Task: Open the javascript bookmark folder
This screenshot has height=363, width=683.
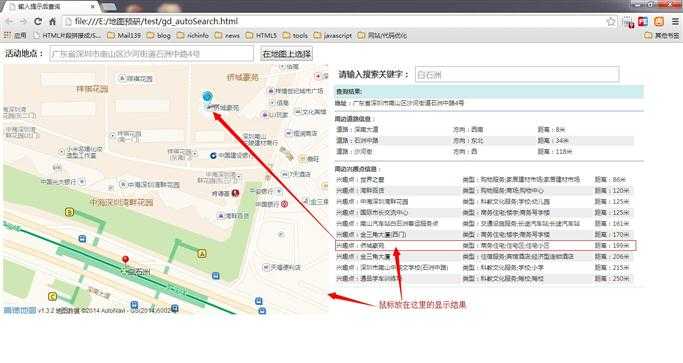Action: point(332,35)
